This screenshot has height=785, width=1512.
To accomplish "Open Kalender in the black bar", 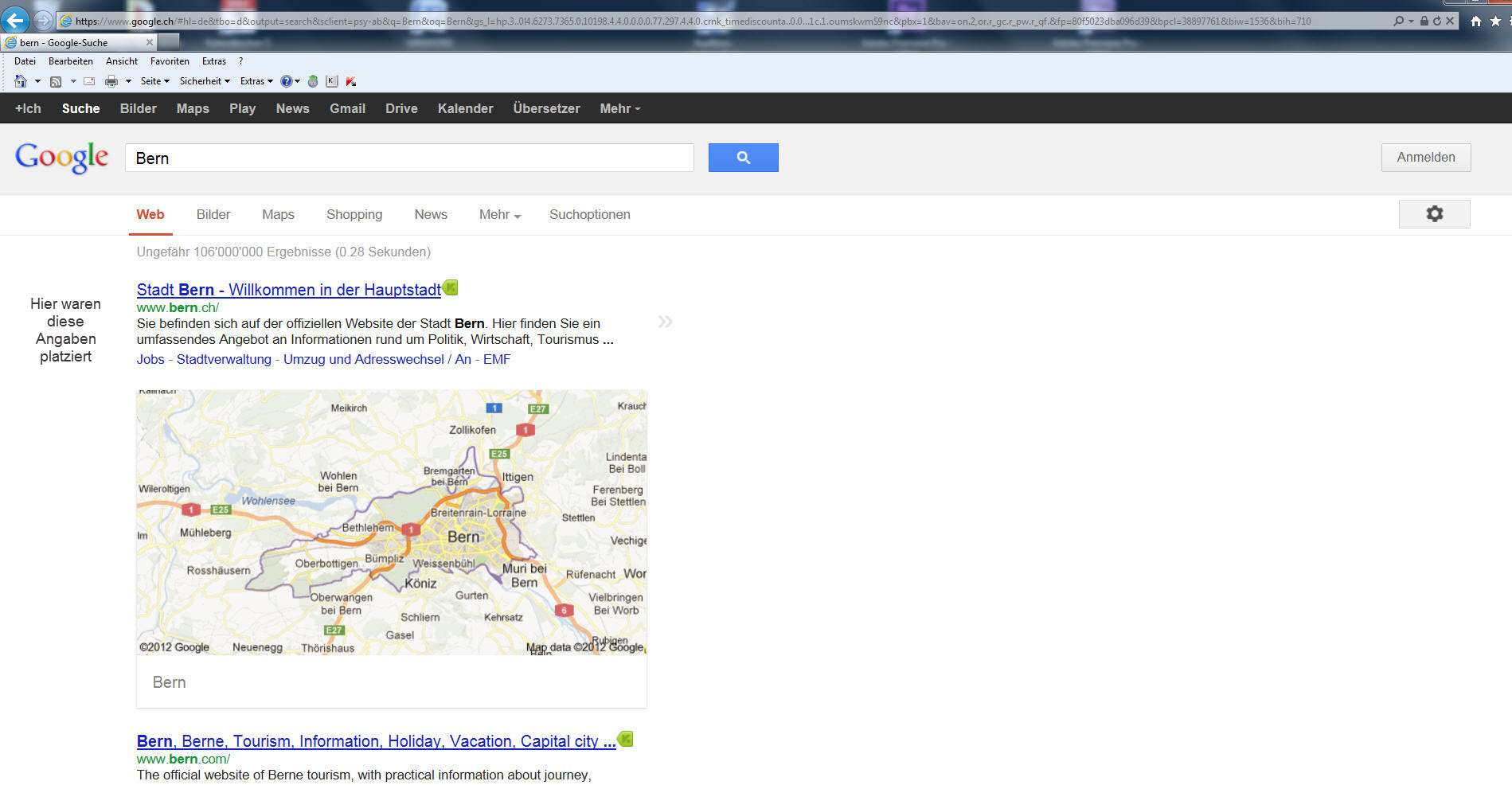I will coord(465,108).
